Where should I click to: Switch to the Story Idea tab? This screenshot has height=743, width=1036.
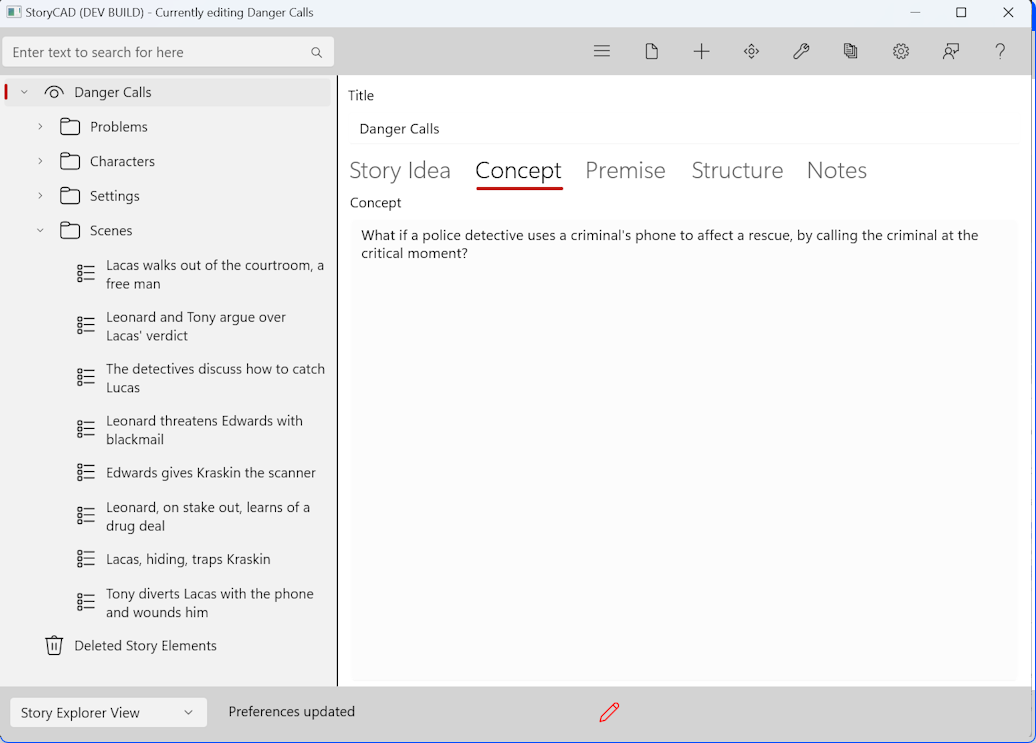click(400, 170)
